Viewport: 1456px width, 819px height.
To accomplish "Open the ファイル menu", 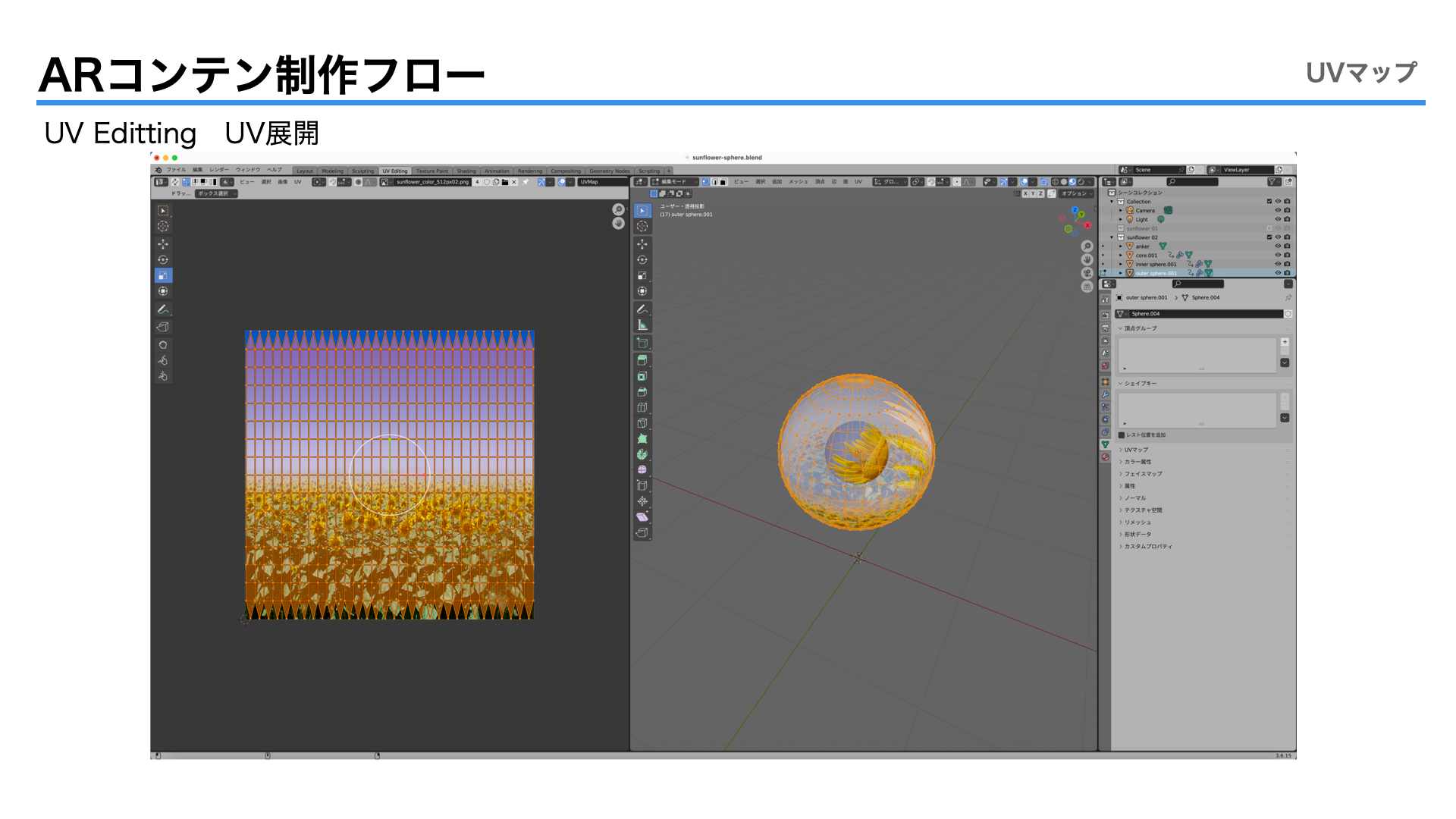I will (176, 170).
